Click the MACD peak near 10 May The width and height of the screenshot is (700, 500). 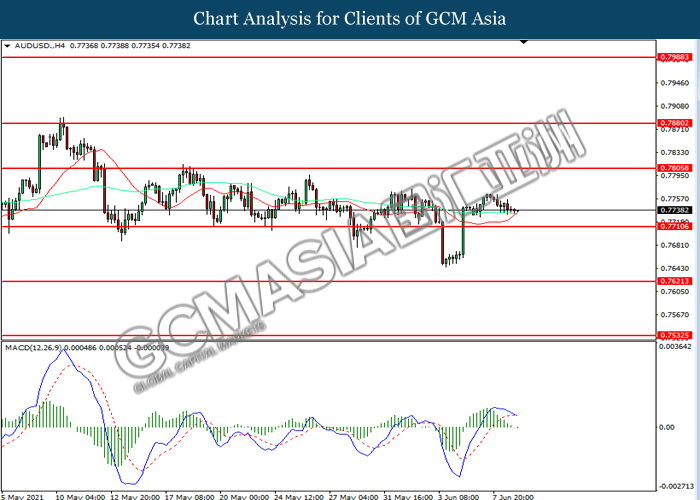point(65,352)
